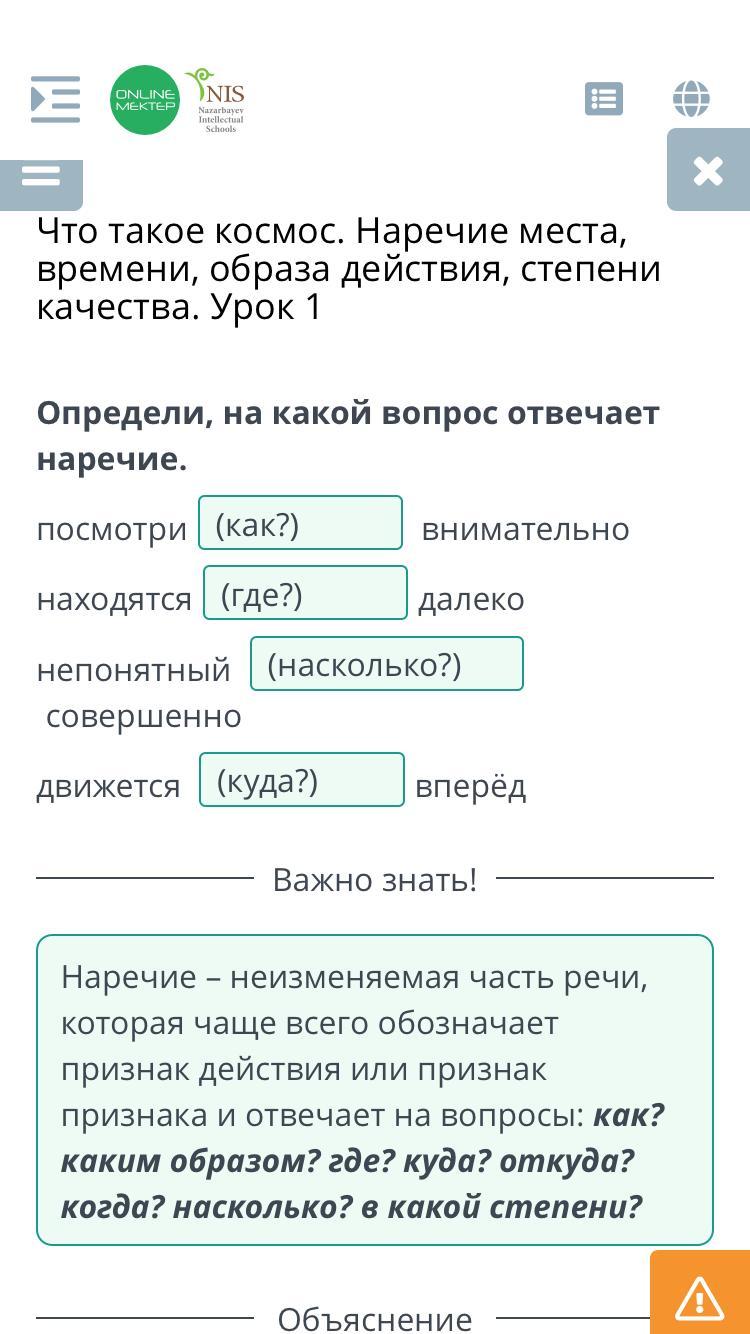Screen dimensions: 750x1334
Task: Click the green adverb definition info box
Action: click(x=375, y=1090)
